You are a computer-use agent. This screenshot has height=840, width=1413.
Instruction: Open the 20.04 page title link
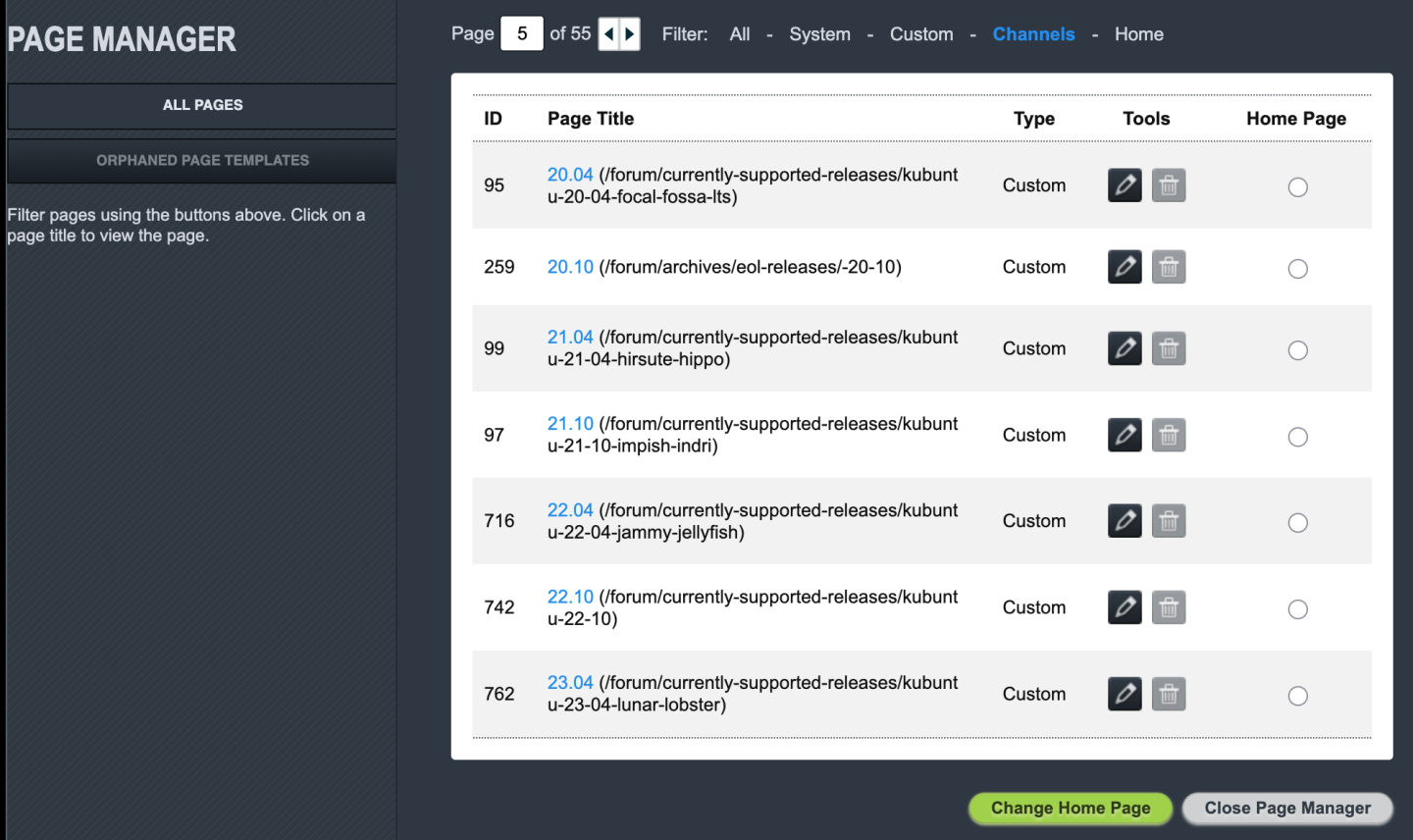coord(570,175)
